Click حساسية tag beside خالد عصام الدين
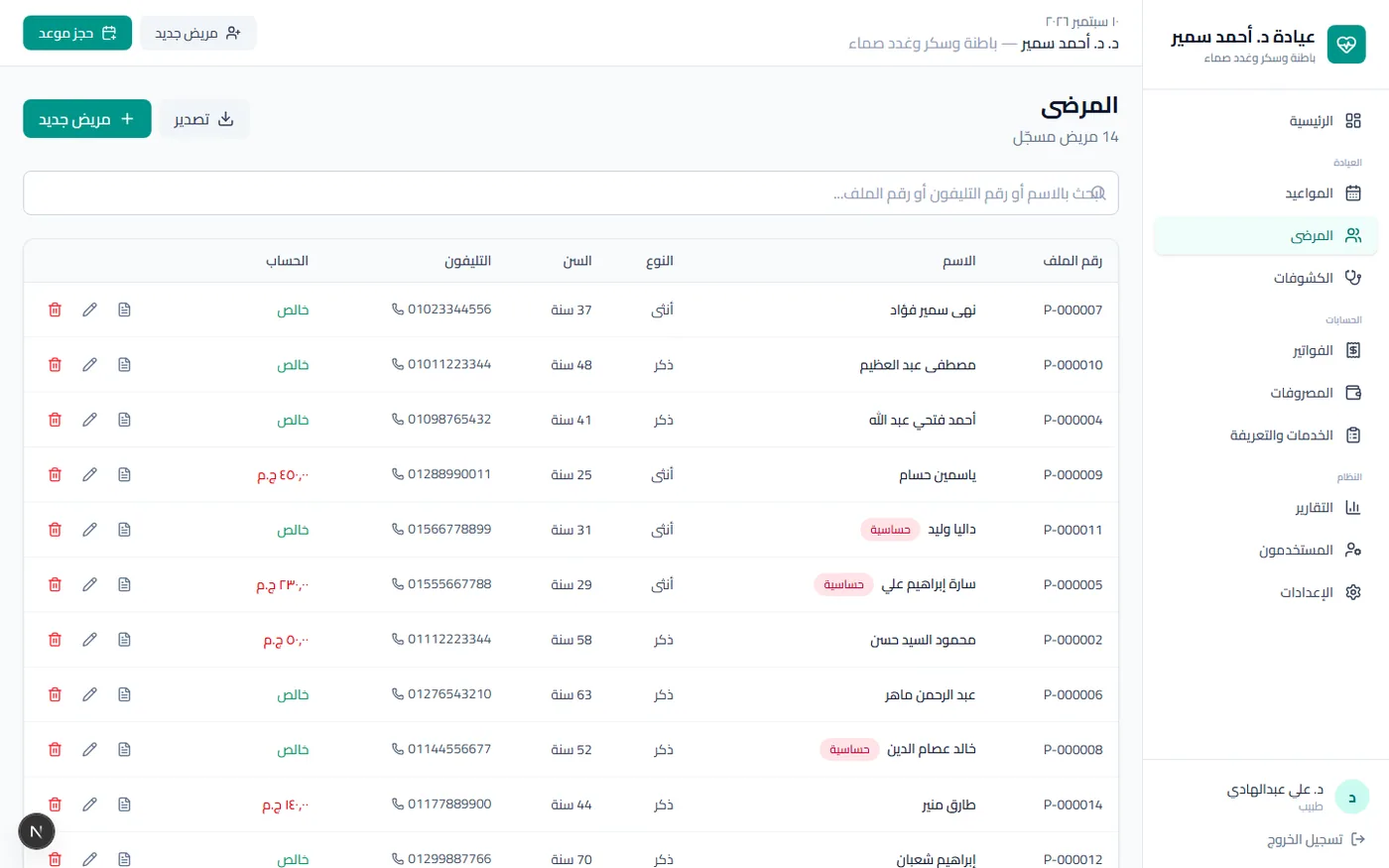The image size is (1389, 868). coord(849,750)
